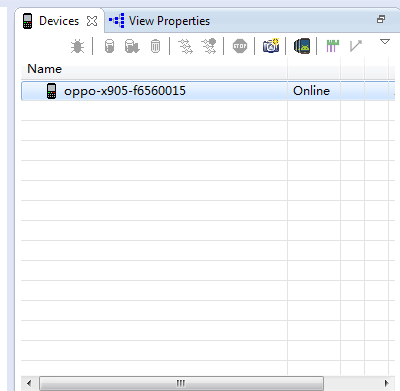Click the Online status cell
The image size is (400, 391).
(314, 91)
